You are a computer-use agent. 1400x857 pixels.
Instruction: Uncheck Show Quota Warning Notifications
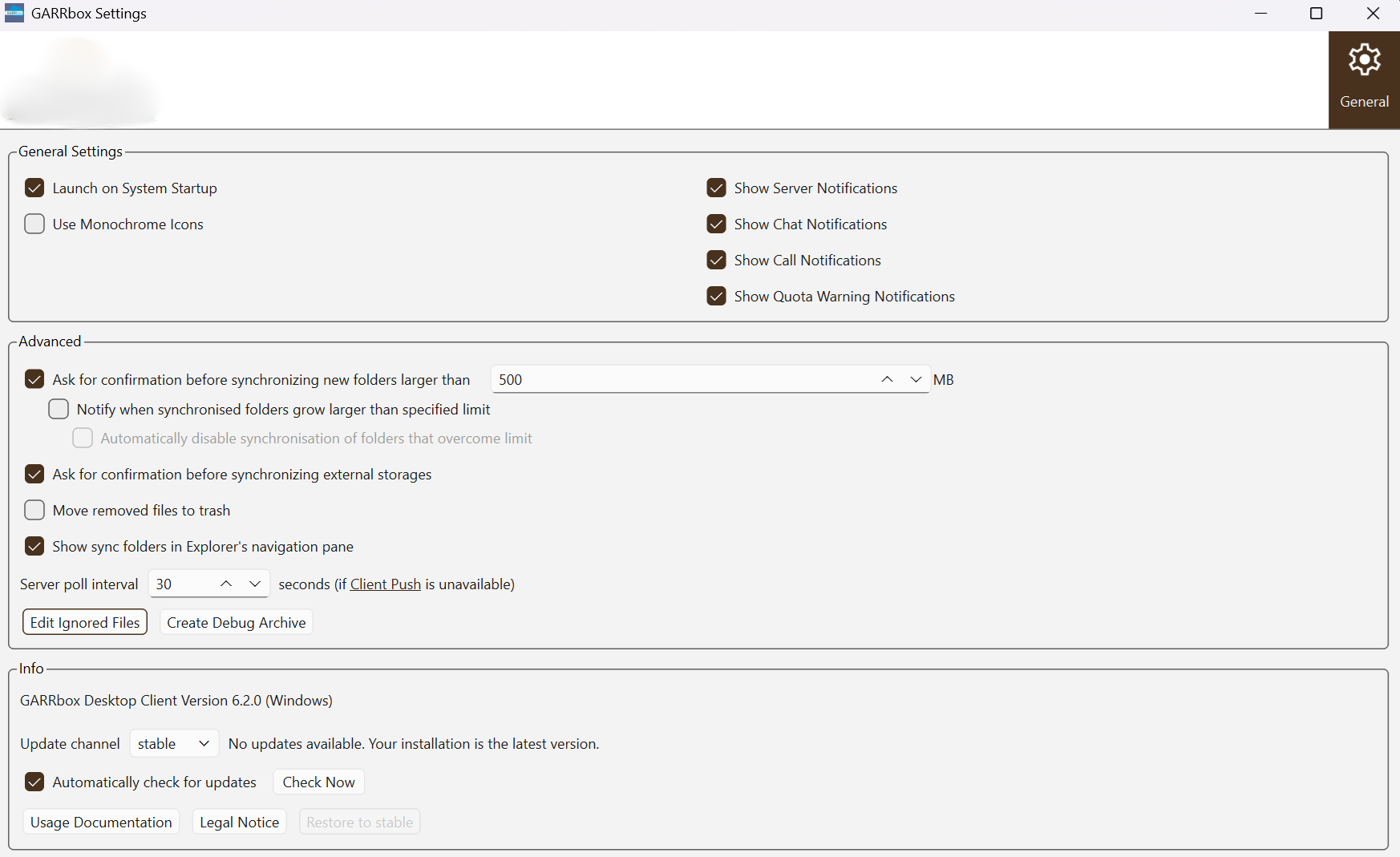(x=716, y=296)
